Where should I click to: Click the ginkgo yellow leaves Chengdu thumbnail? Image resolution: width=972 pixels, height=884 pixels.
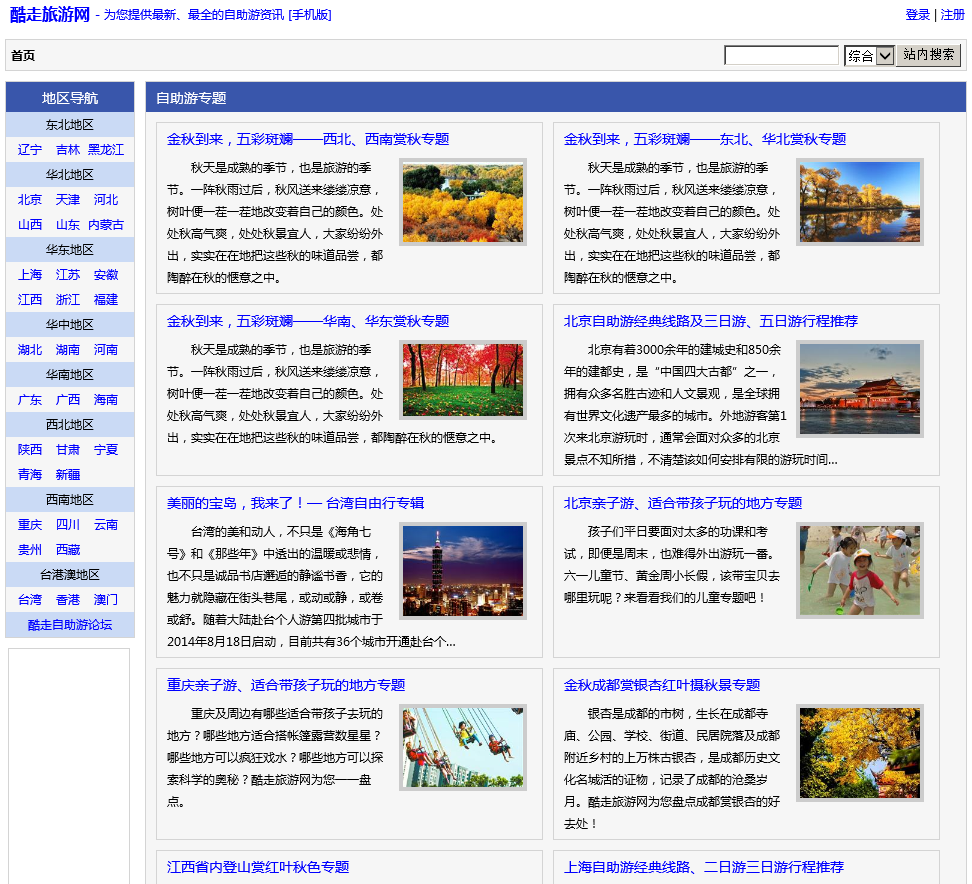coord(859,752)
